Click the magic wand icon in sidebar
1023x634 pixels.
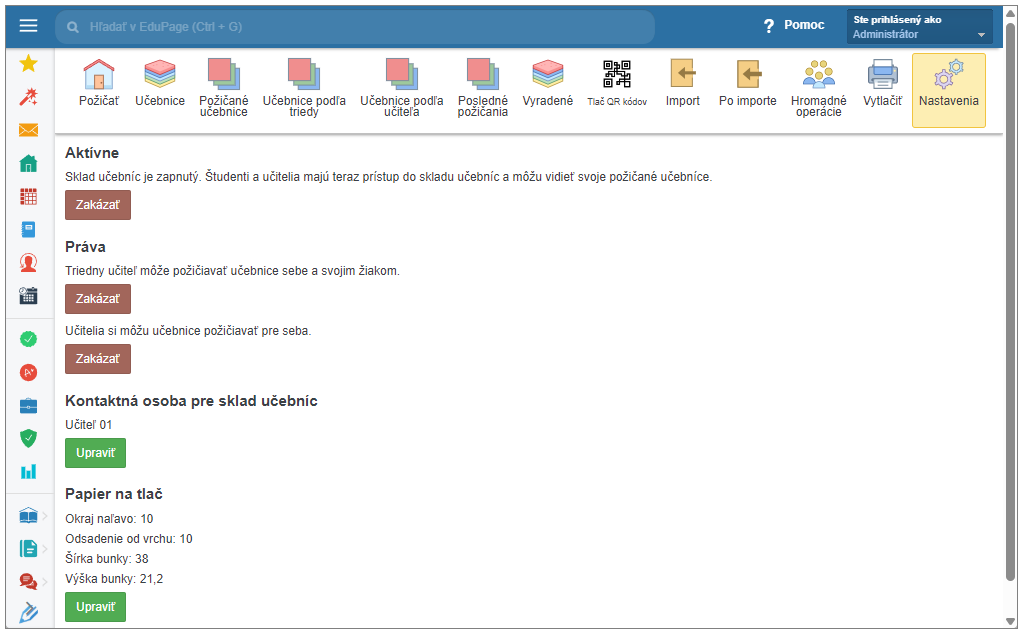tap(28, 97)
